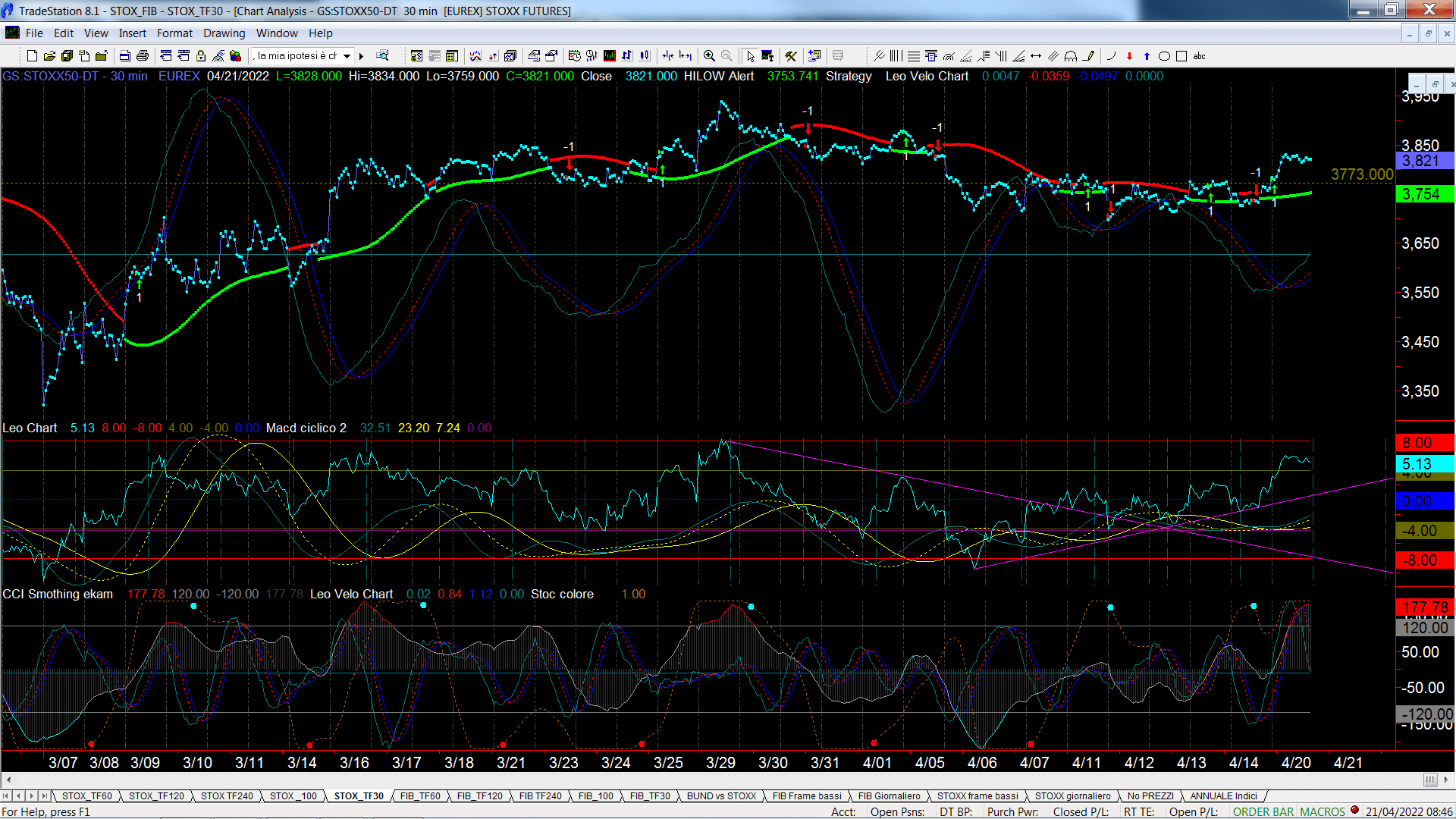This screenshot has height=819, width=1456.
Task: Open the Window menu
Action: [x=277, y=33]
